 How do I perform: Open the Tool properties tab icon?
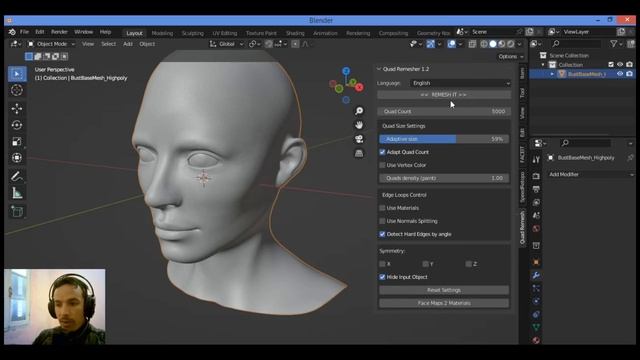coord(536,160)
